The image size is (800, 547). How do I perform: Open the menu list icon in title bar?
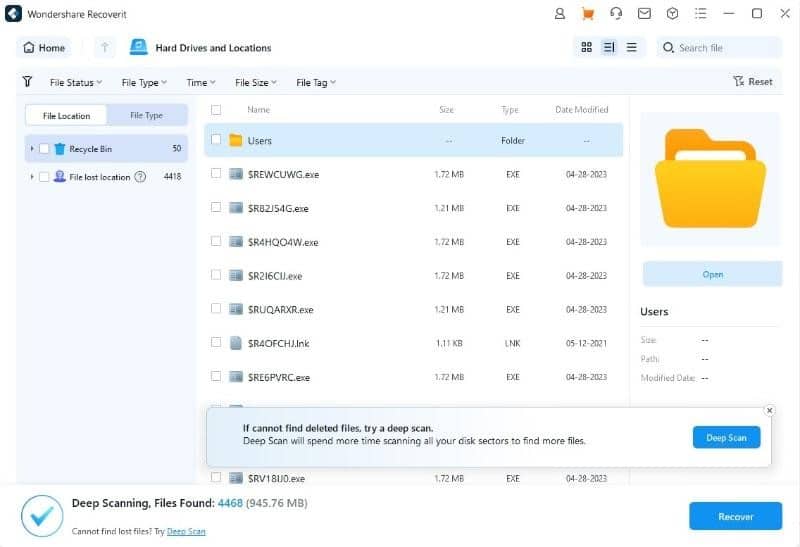701,14
